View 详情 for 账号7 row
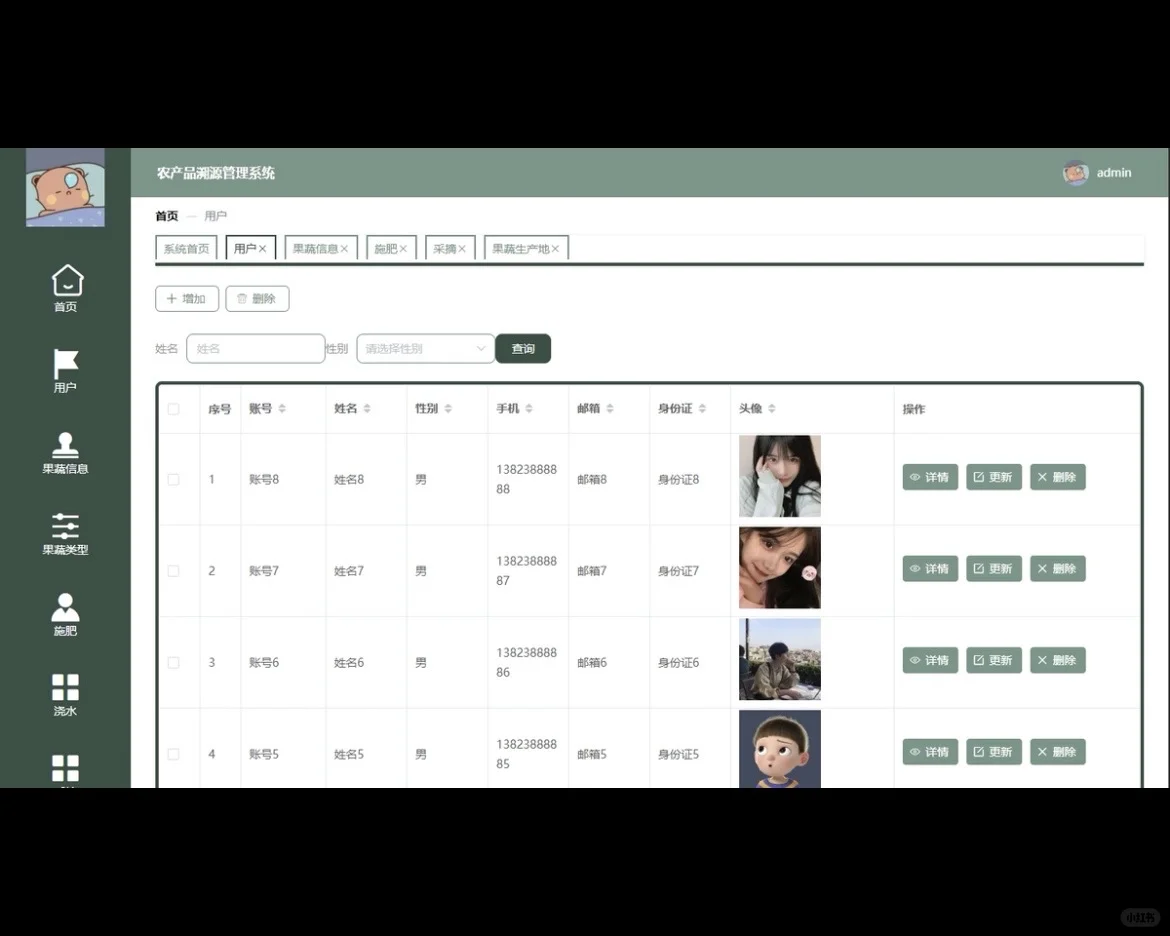The width and height of the screenshot is (1170, 936). 930,569
